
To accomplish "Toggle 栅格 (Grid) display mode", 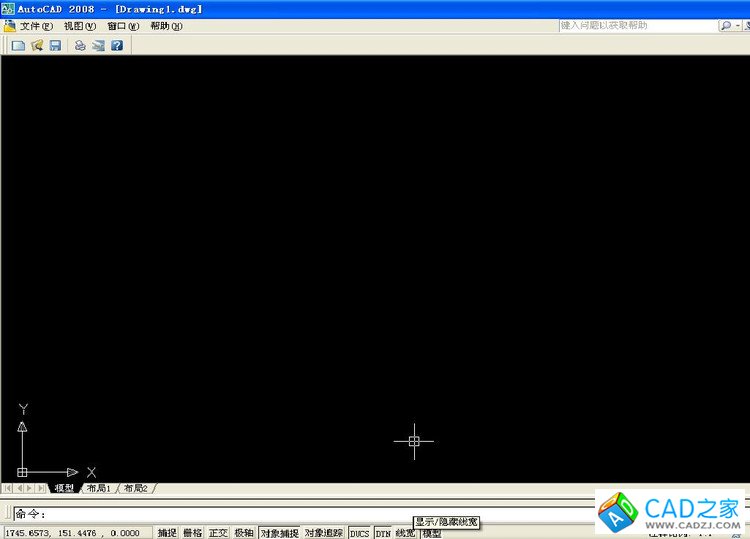I will pyautogui.click(x=192, y=533).
